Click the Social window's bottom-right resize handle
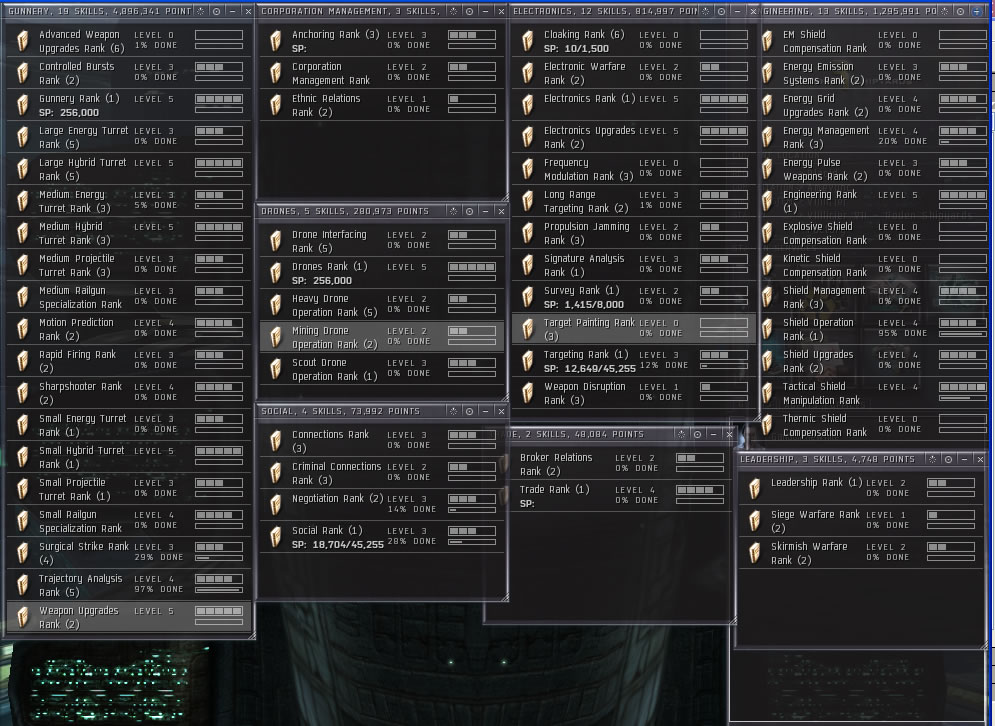The width and height of the screenshot is (995, 726). (504, 597)
